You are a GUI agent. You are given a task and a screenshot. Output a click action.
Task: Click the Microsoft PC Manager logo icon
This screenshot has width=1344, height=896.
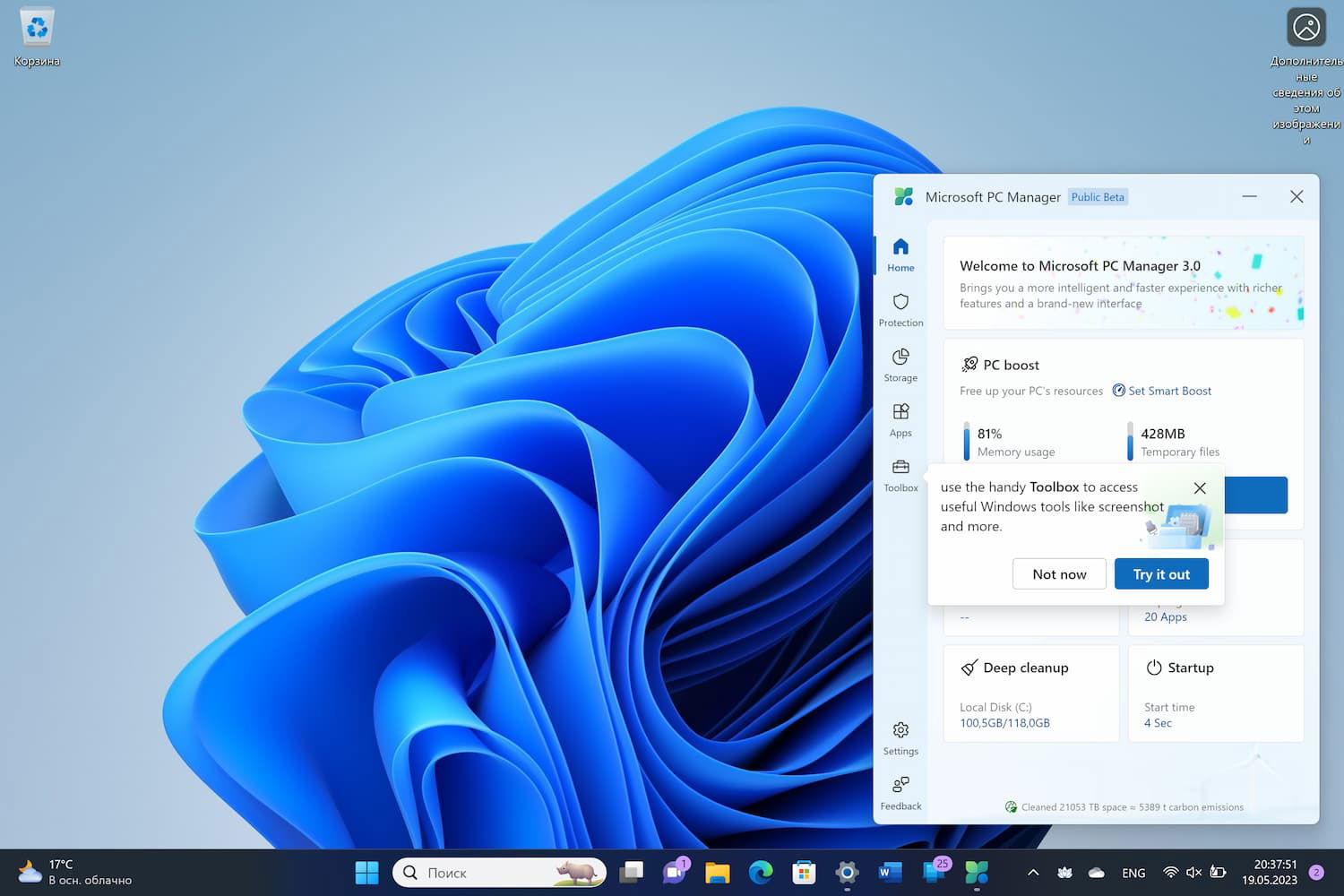click(x=903, y=196)
